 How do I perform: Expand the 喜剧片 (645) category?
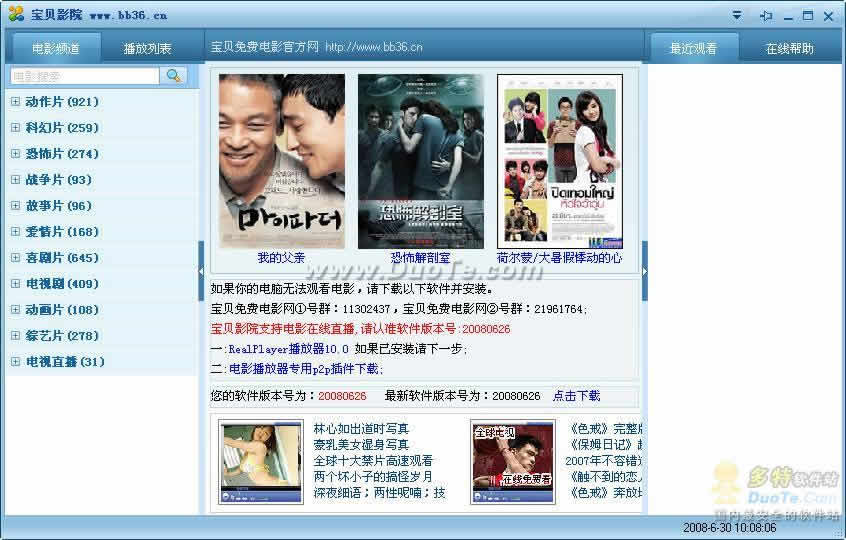click(x=15, y=257)
